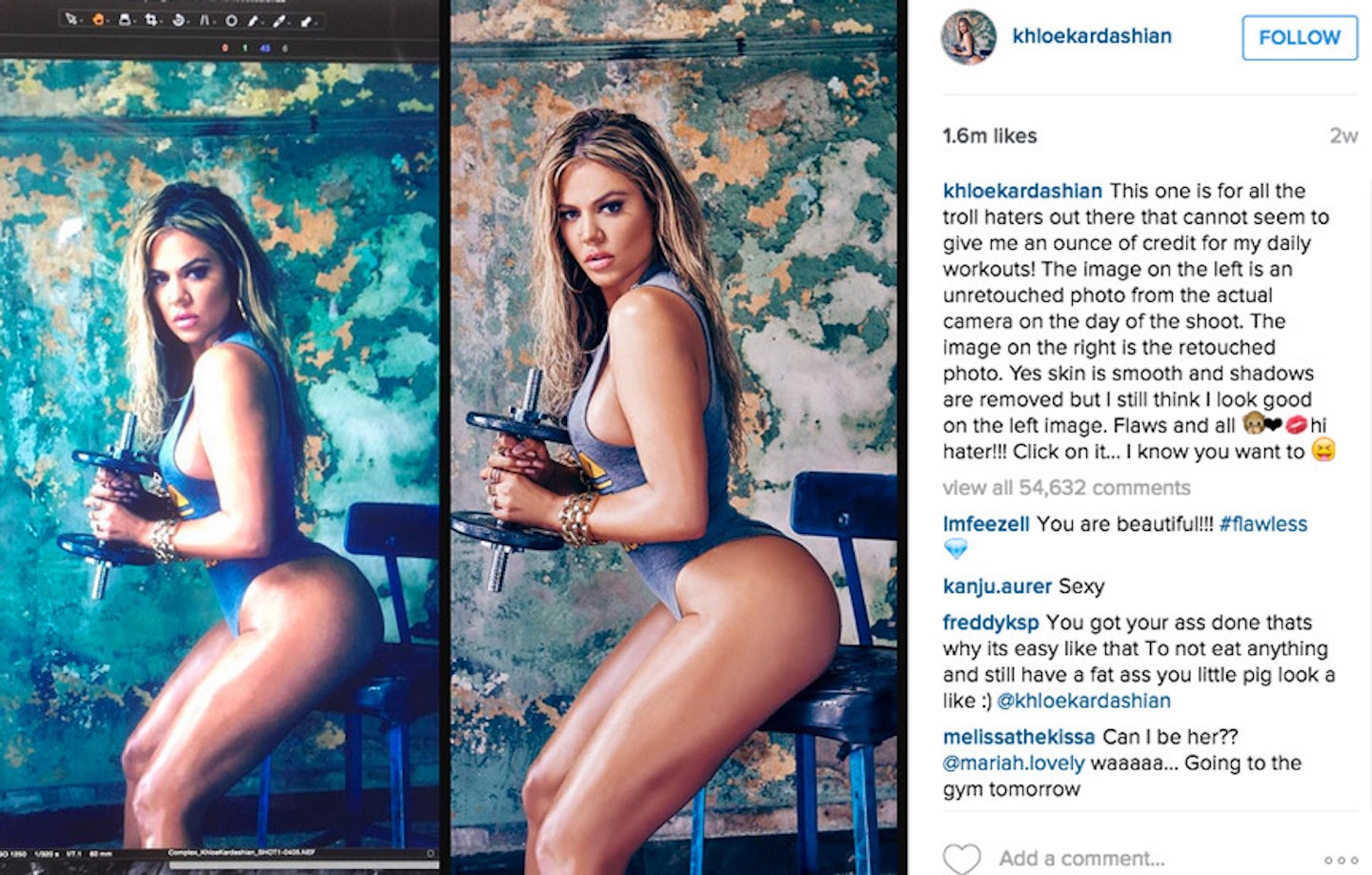Click the Add a comment field
The image size is (1372, 875).
tap(1081, 858)
